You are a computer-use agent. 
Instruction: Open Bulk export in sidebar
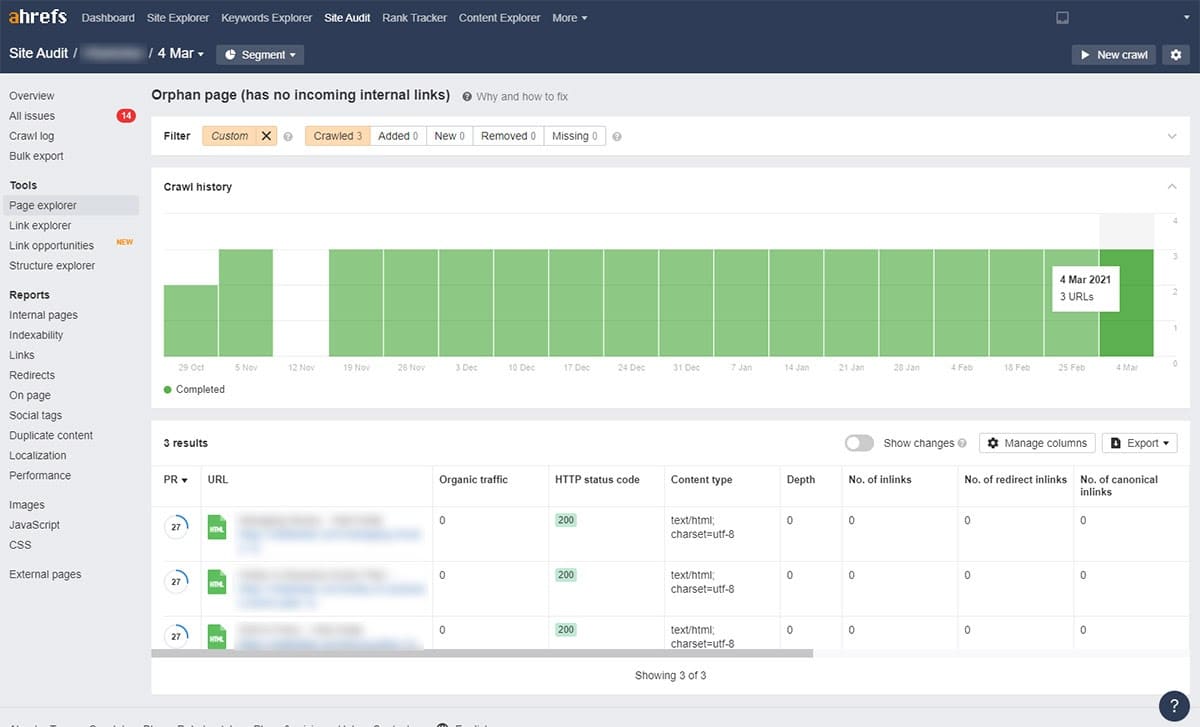point(36,156)
